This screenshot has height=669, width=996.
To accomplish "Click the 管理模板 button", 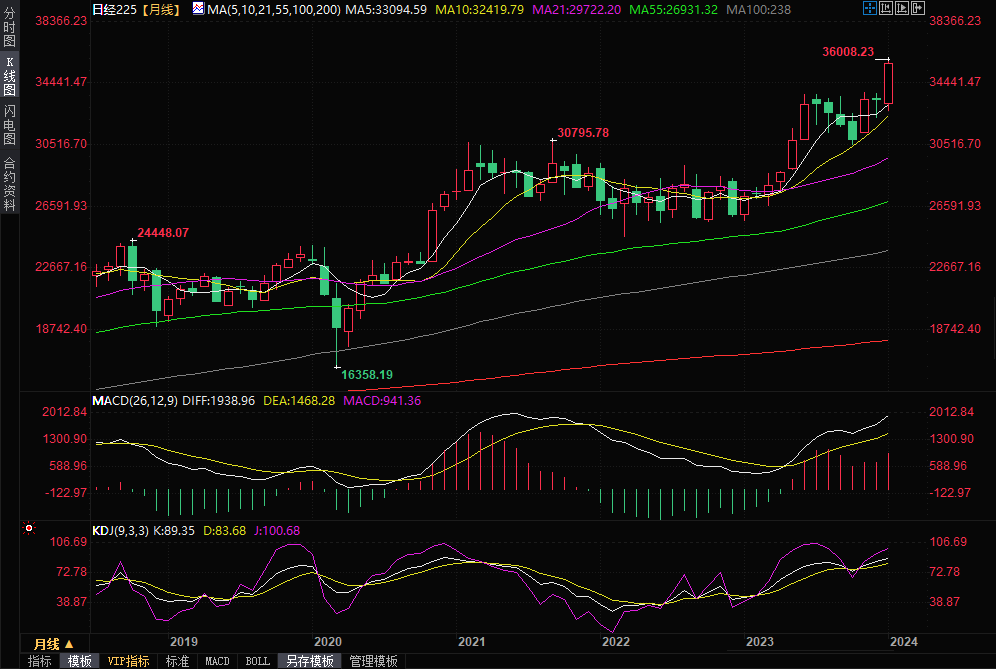I will 372,661.
